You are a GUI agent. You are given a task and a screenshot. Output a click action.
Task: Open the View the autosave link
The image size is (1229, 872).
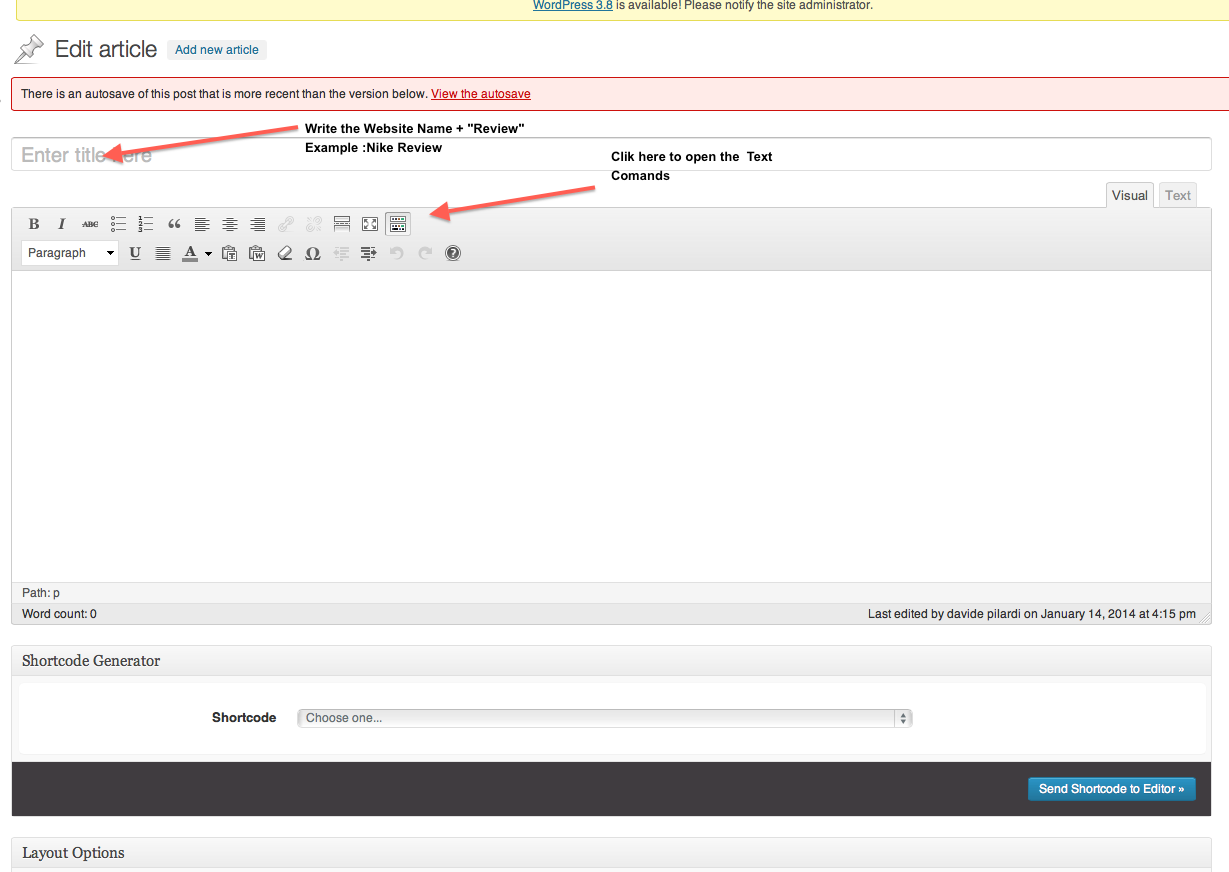click(480, 94)
